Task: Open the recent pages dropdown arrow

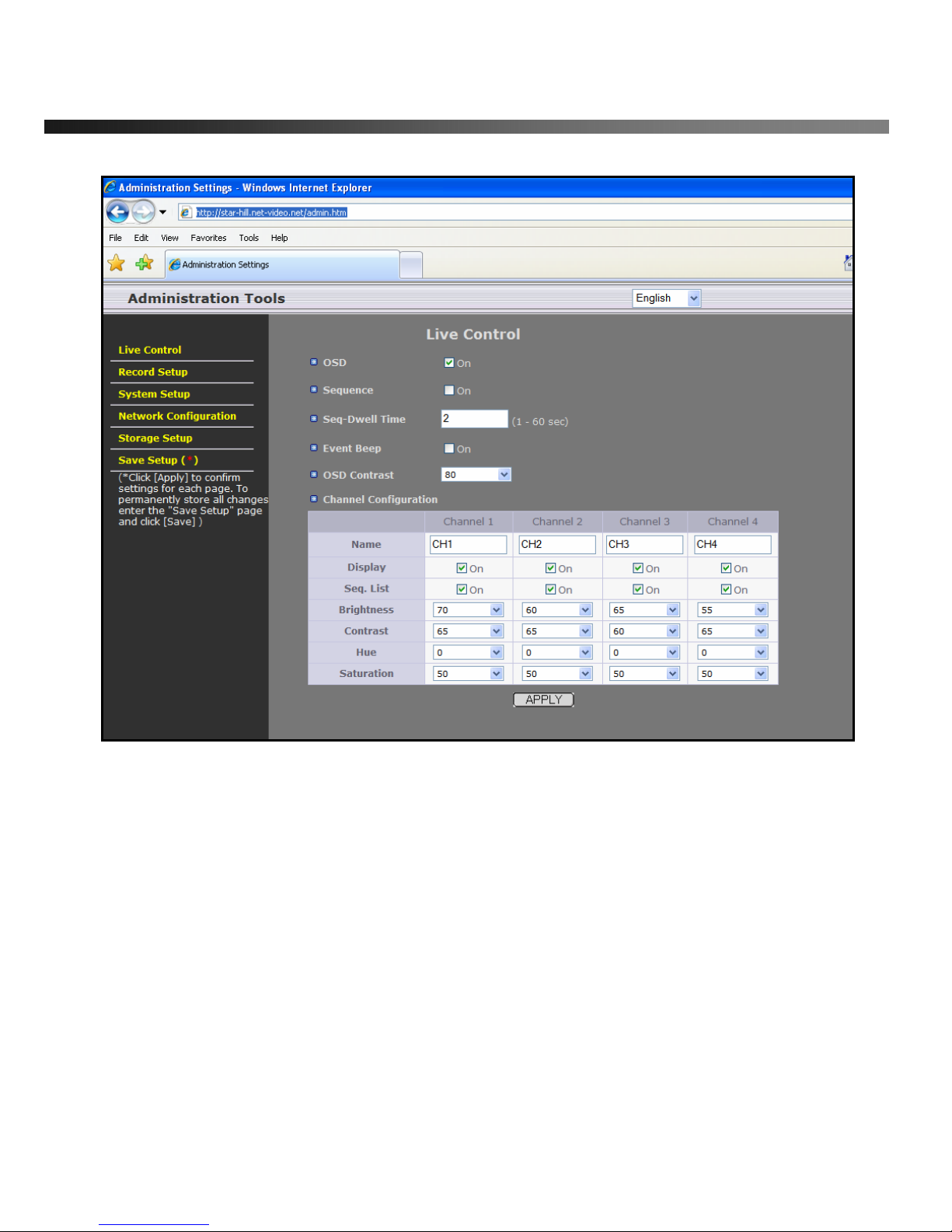Action: [162, 212]
